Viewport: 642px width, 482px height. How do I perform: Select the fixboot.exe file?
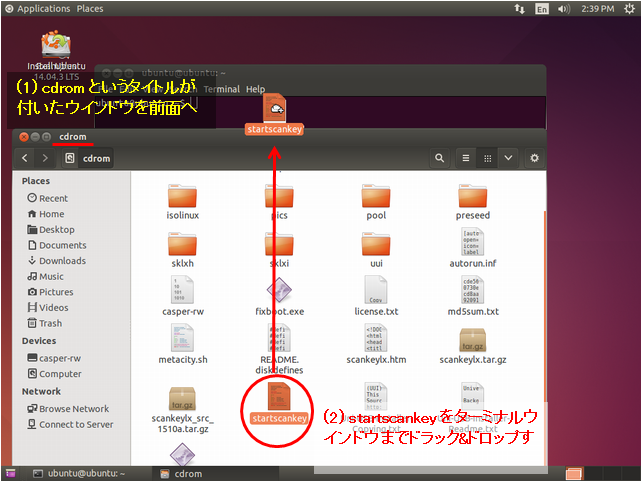tap(280, 296)
